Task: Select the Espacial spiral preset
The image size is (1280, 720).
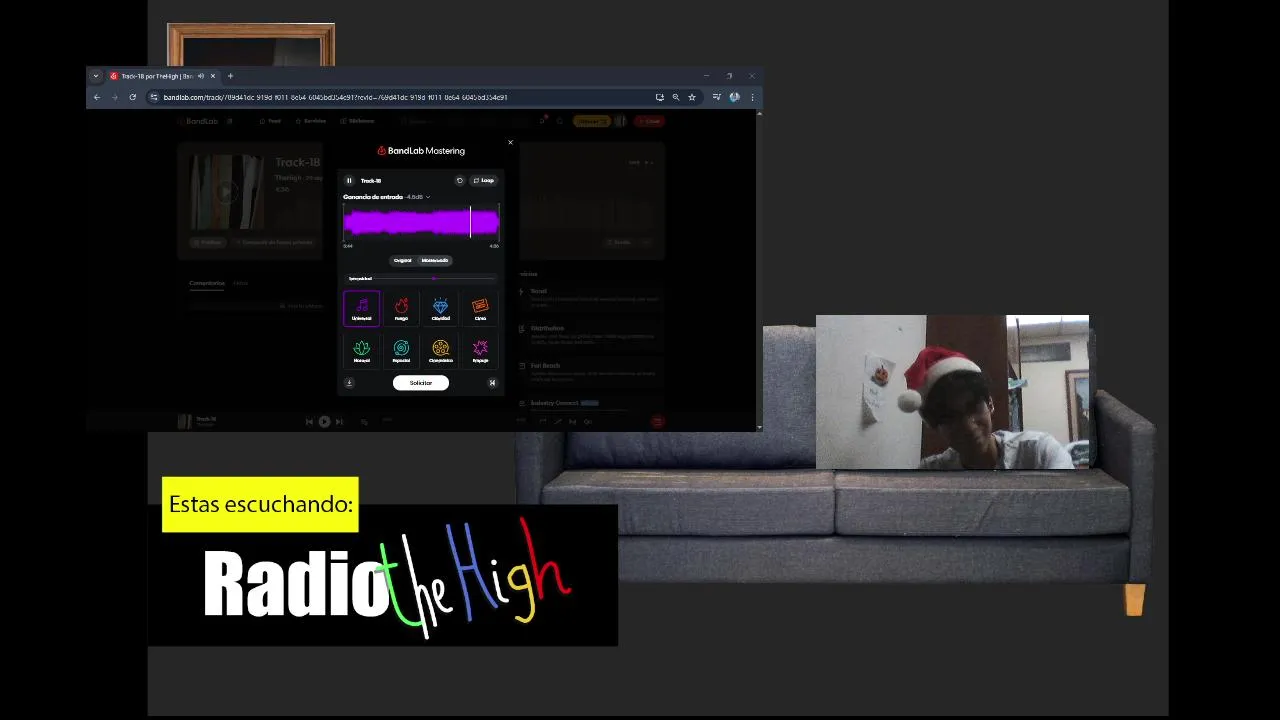Action: click(401, 350)
